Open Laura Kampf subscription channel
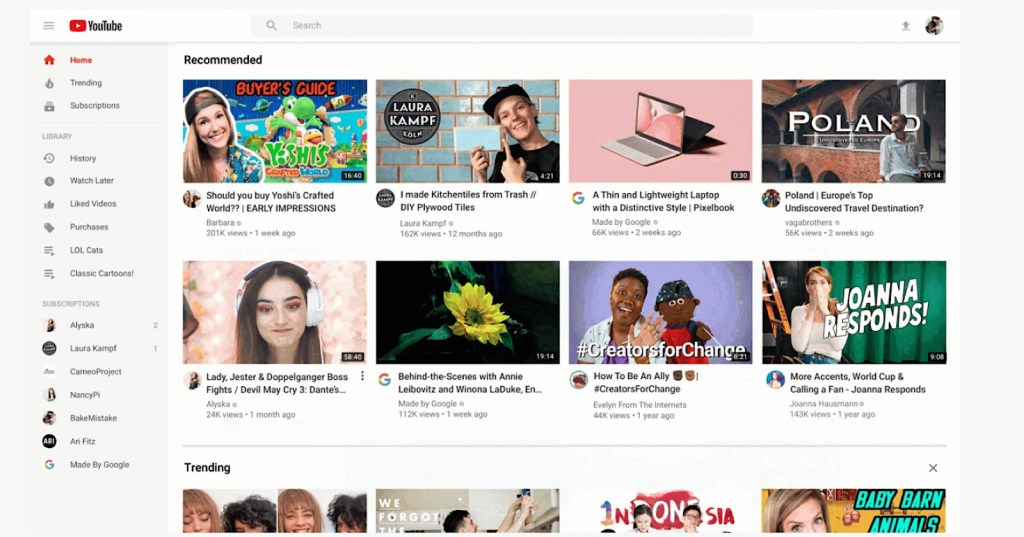The width and height of the screenshot is (1024, 537). click(x=93, y=348)
